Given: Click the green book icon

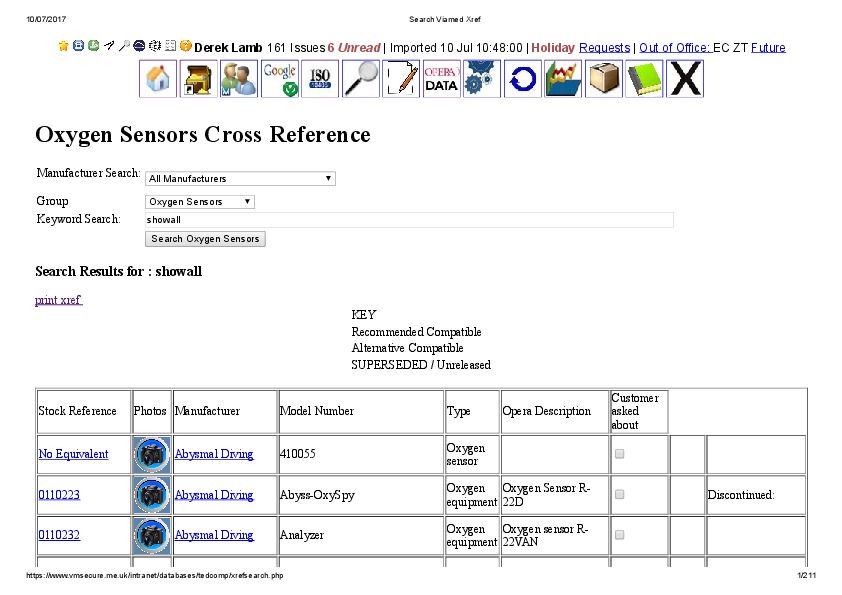Looking at the screenshot, I should click(644, 79).
